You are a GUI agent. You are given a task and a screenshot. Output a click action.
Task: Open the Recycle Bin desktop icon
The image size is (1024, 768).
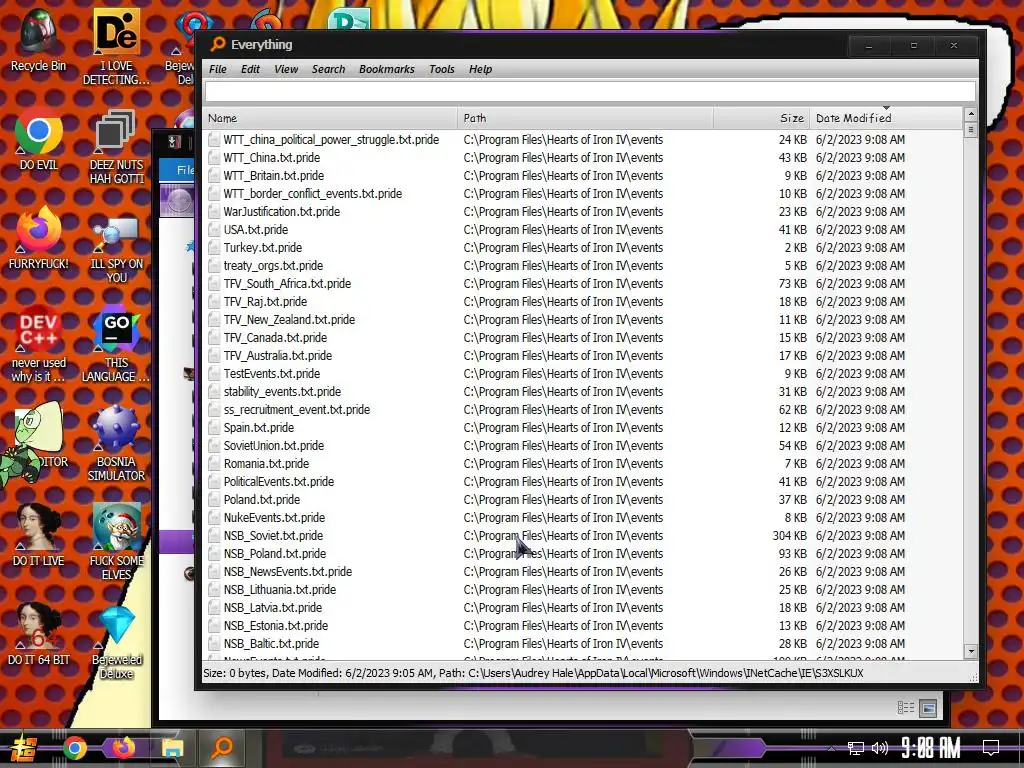pyautogui.click(x=39, y=42)
